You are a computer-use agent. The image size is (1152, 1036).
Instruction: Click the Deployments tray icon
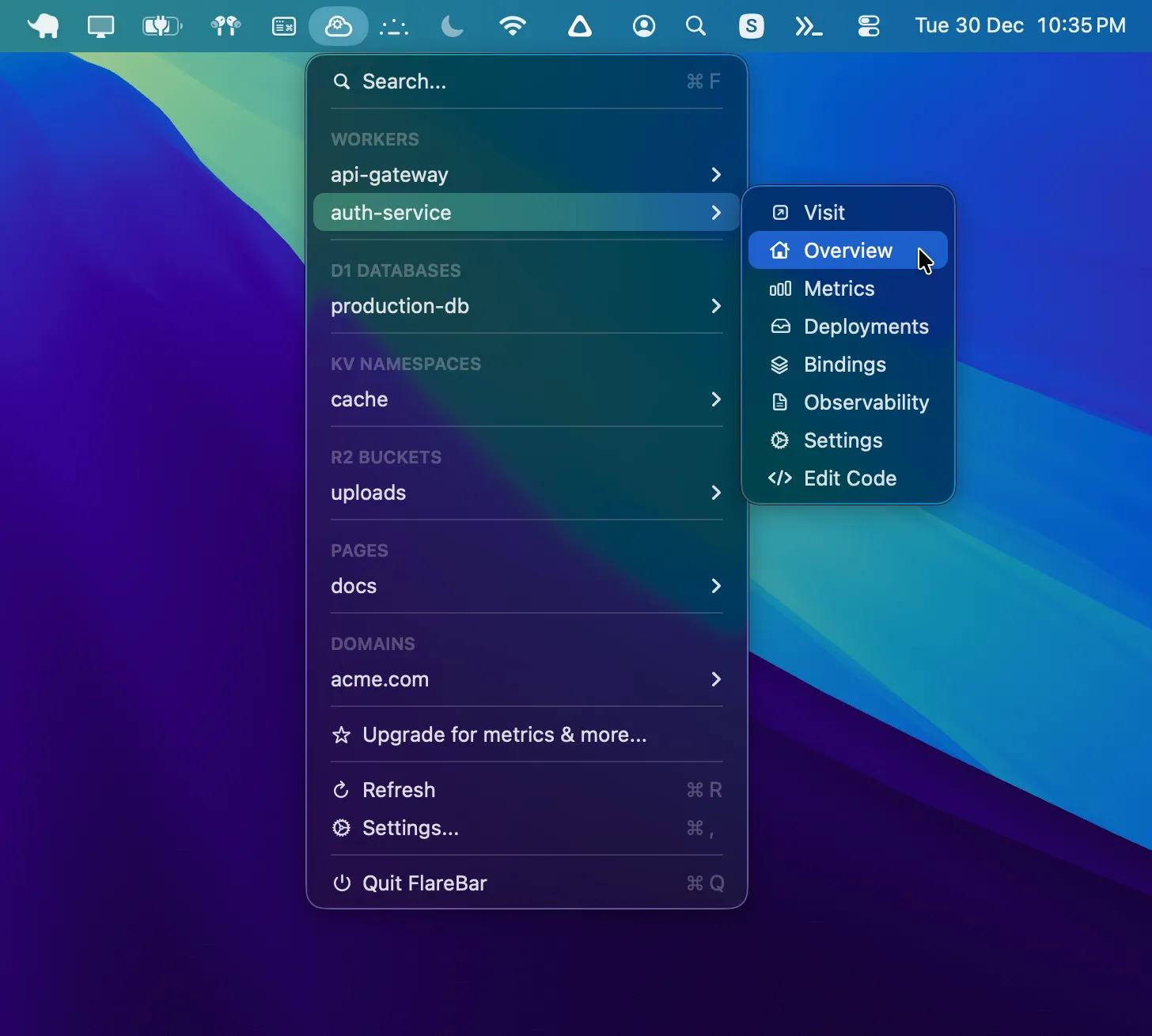[780, 326]
